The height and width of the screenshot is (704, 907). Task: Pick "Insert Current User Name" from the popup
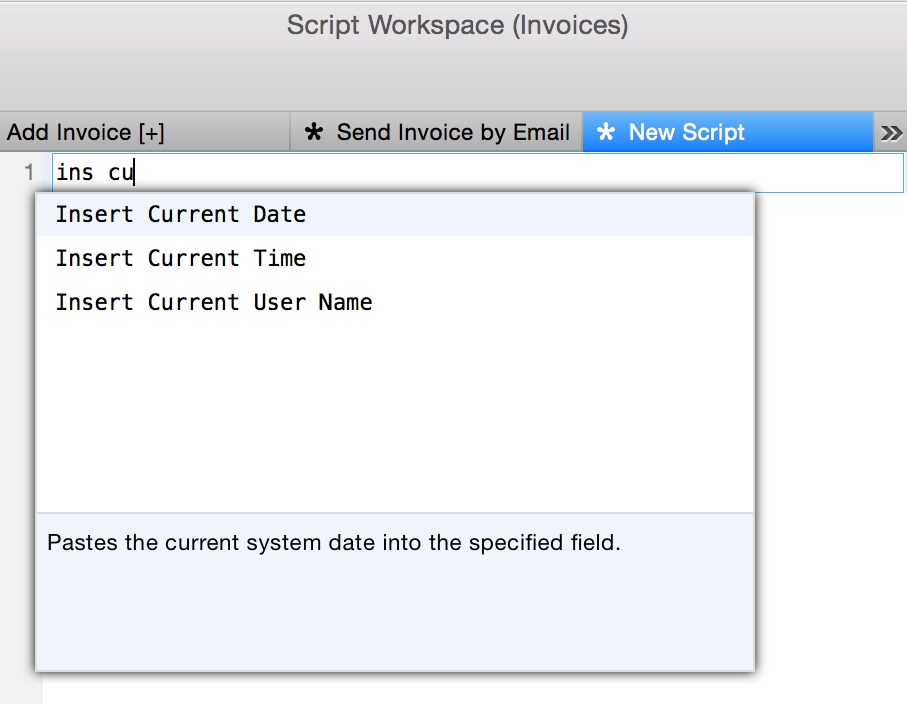[213, 302]
